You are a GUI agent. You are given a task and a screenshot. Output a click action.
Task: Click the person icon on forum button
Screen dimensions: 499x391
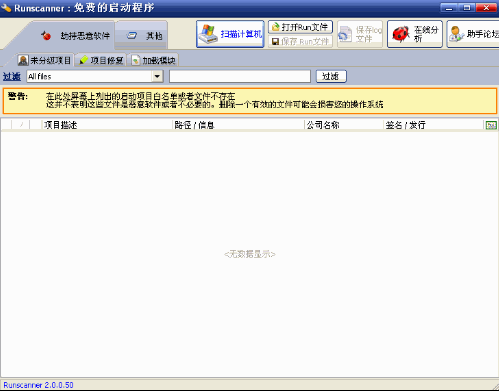[456, 34]
